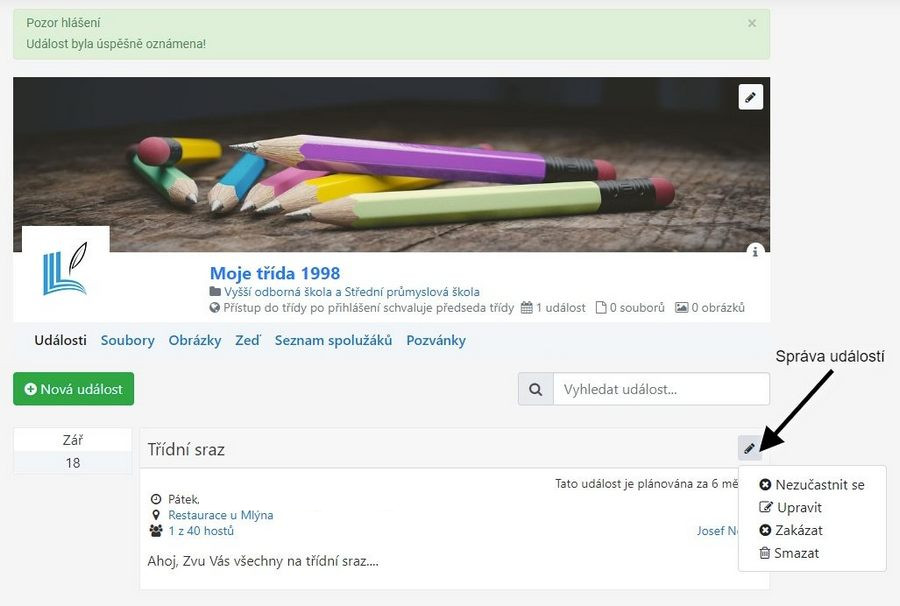Open the Moje třída 1998 title link
Screen dimensions: 900x606
click(274, 273)
